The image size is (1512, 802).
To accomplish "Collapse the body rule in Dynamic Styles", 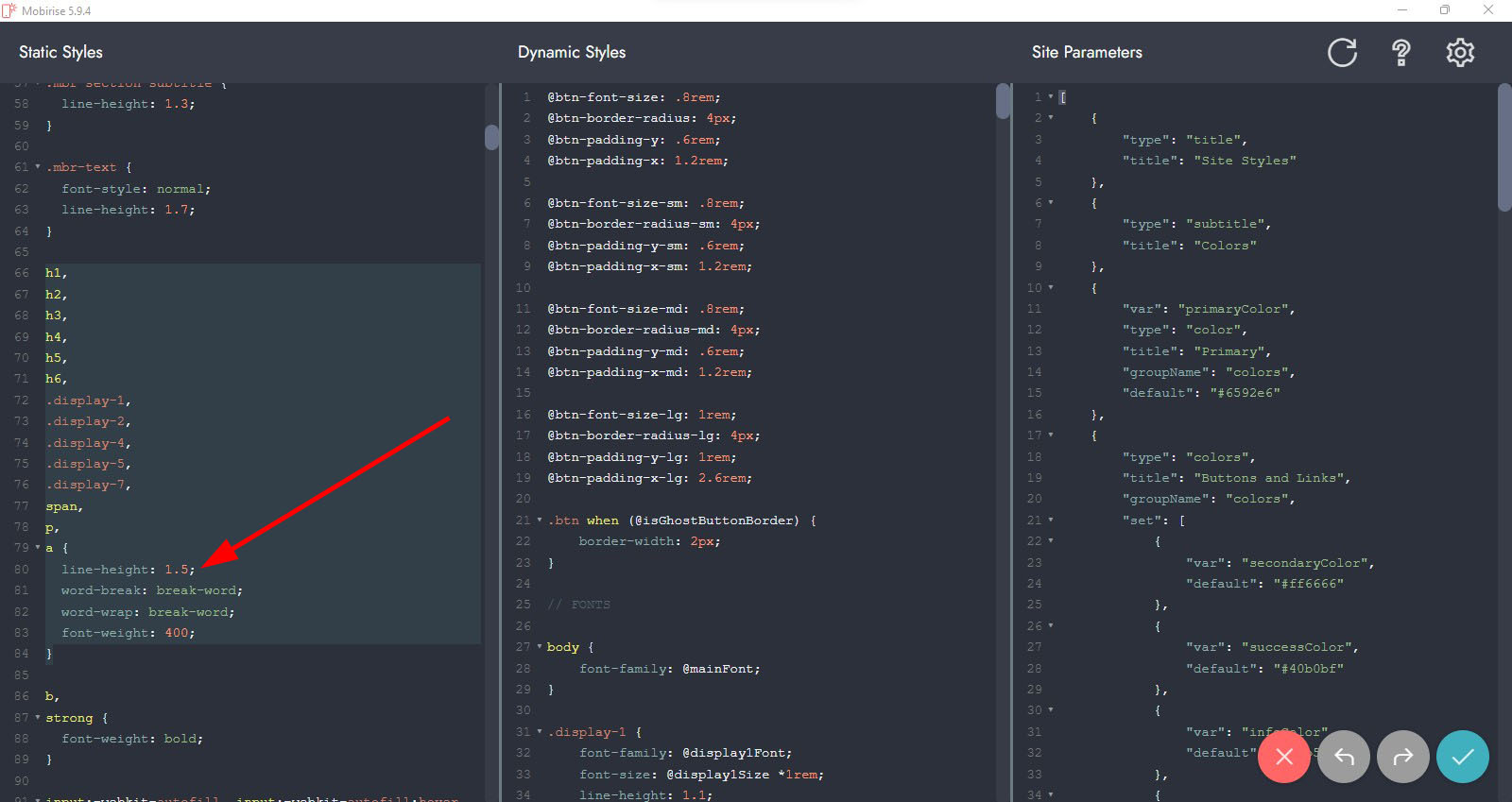I will click(x=540, y=647).
